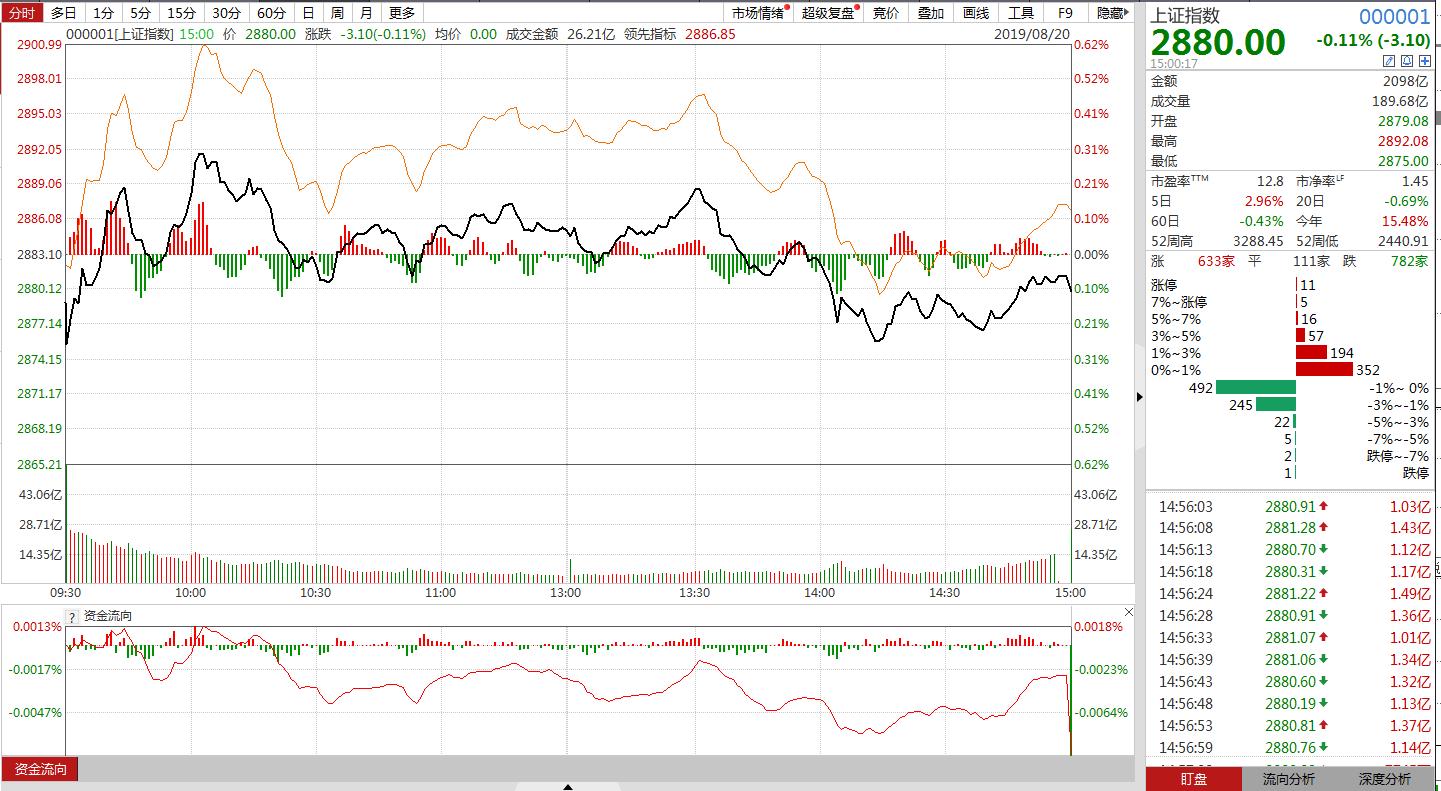Click the index code 000001

click(1394, 16)
